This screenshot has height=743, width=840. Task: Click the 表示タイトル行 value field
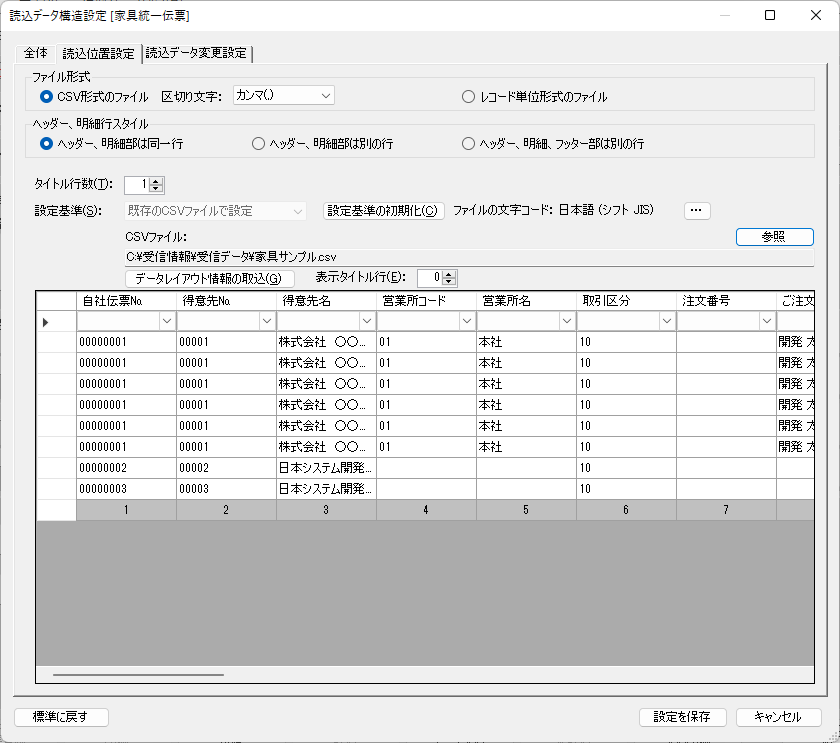click(430, 277)
